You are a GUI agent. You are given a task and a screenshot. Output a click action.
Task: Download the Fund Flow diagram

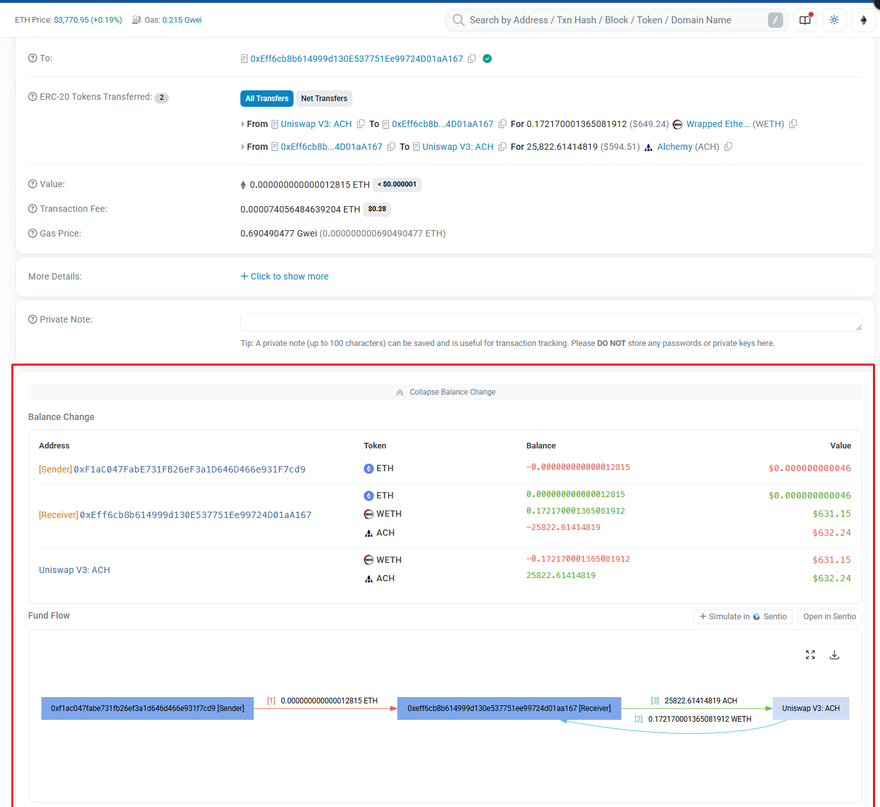tap(835, 655)
